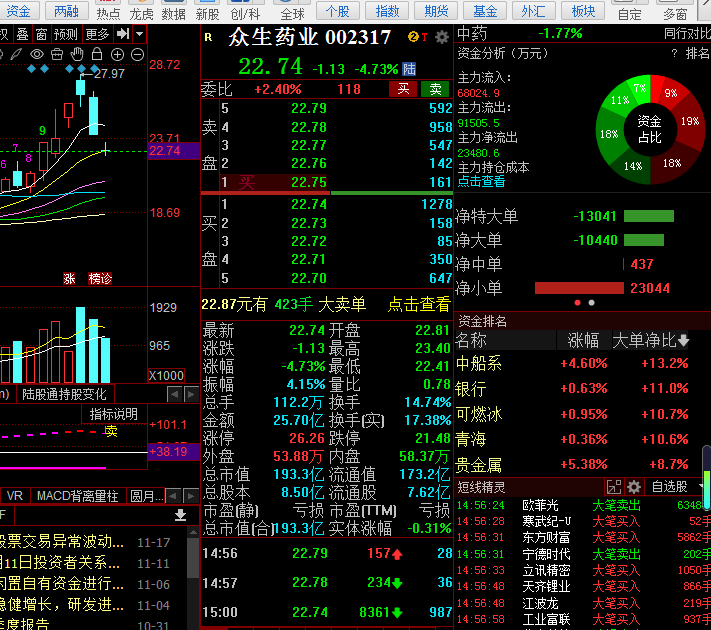Click the green 卖 sell button

[435, 89]
